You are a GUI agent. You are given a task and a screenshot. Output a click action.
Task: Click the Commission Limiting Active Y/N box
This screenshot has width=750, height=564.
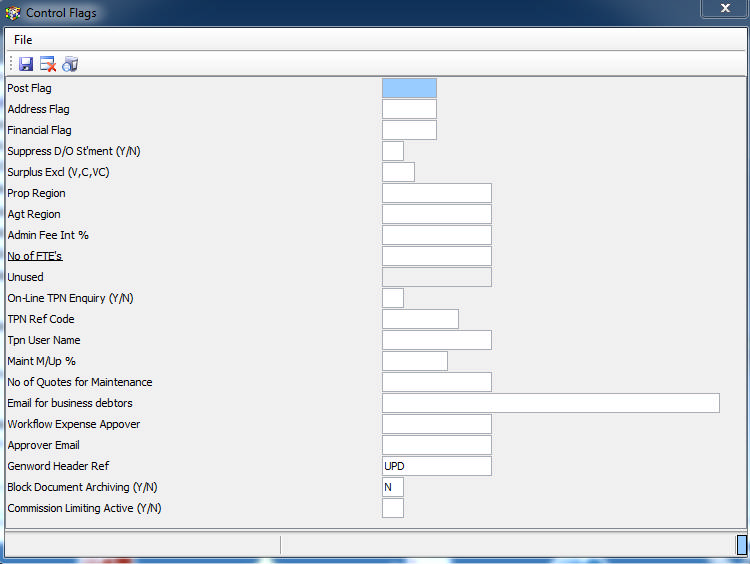(x=393, y=508)
